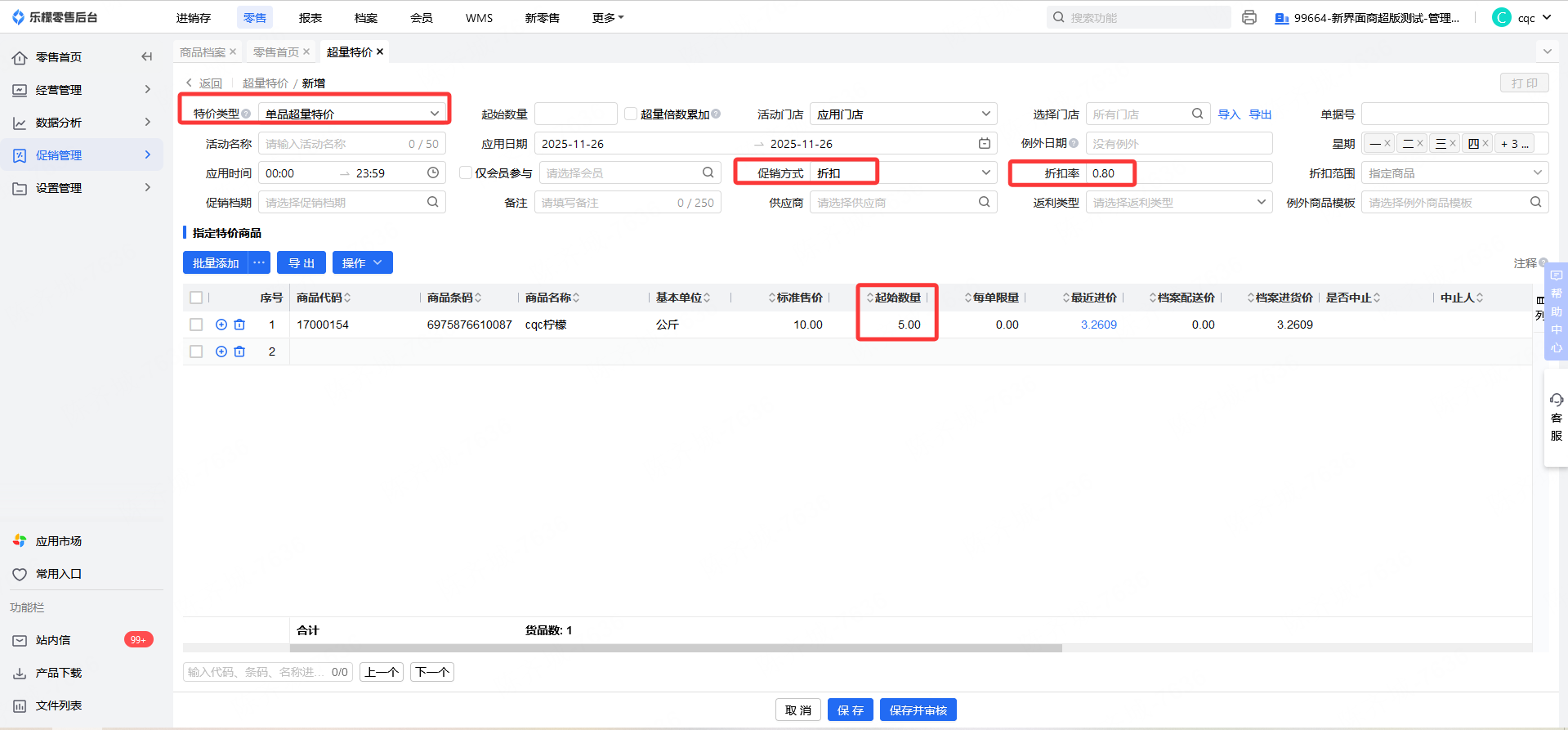Click the 导出 button above the table
1568x730 pixels.
pos(302,262)
